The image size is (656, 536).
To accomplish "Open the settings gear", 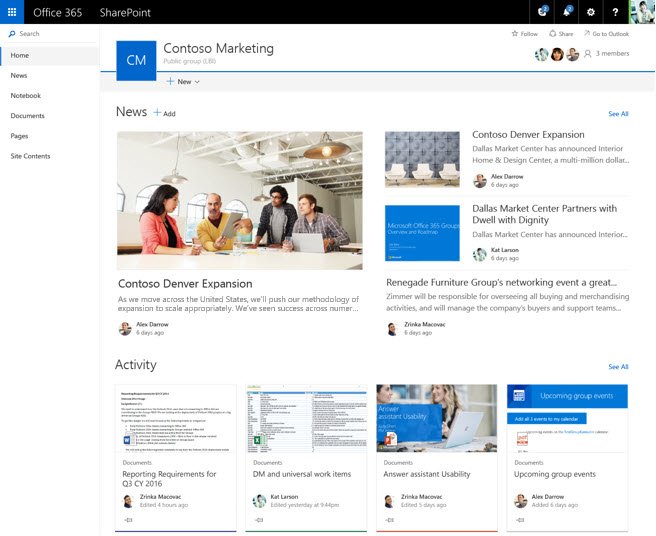I will [591, 12].
